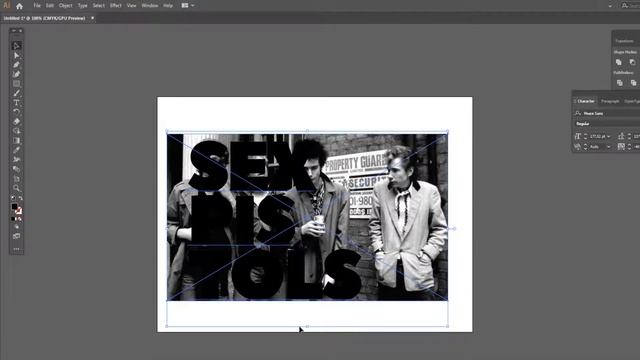Click the Home icon

pyautogui.click(x=19, y=6)
